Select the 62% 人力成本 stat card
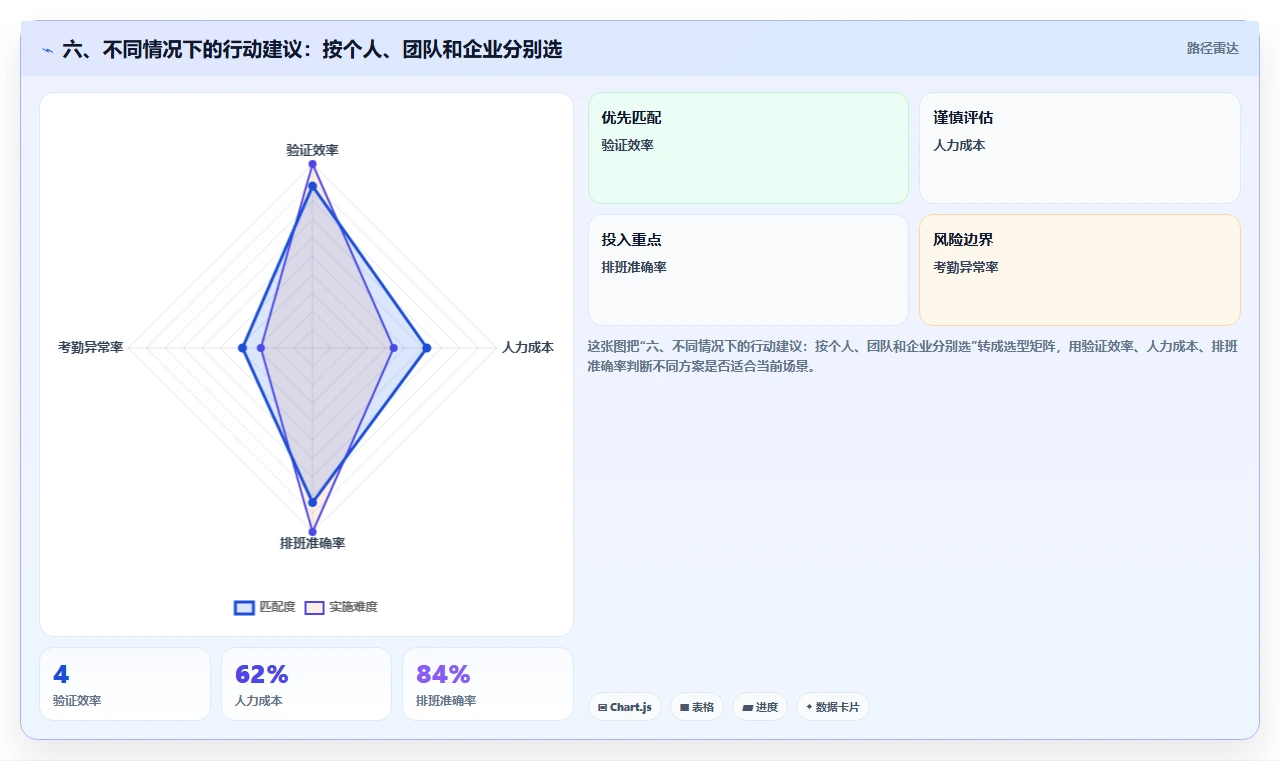Viewport: 1280px width, 761px height. tap(306, 684)
